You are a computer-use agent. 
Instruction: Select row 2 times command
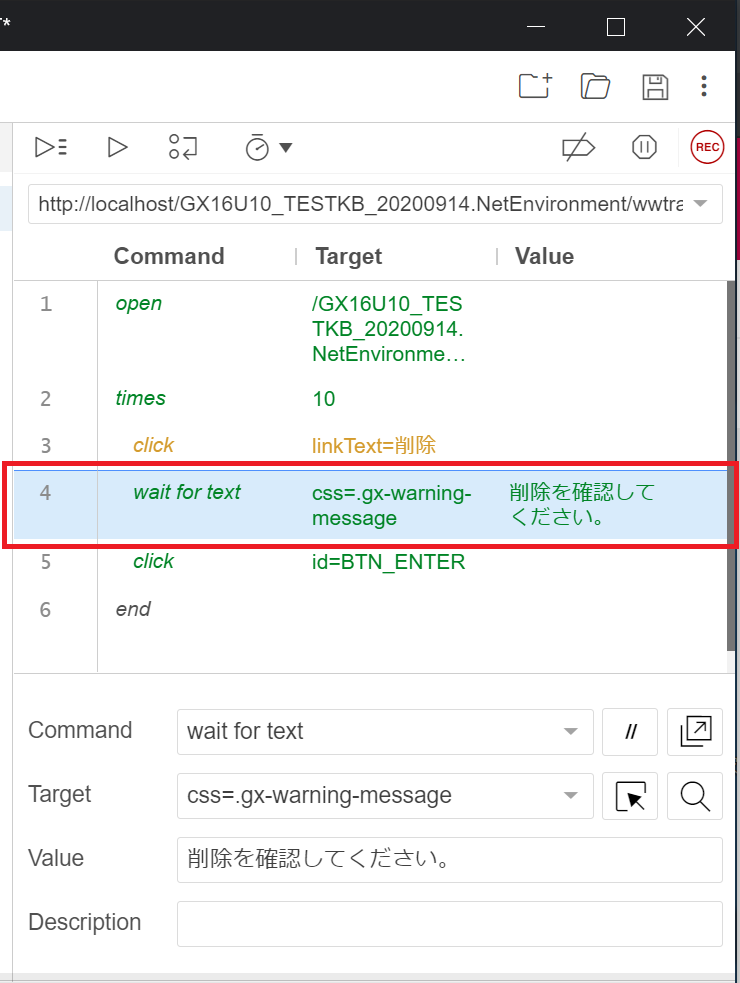coord(370,398)
